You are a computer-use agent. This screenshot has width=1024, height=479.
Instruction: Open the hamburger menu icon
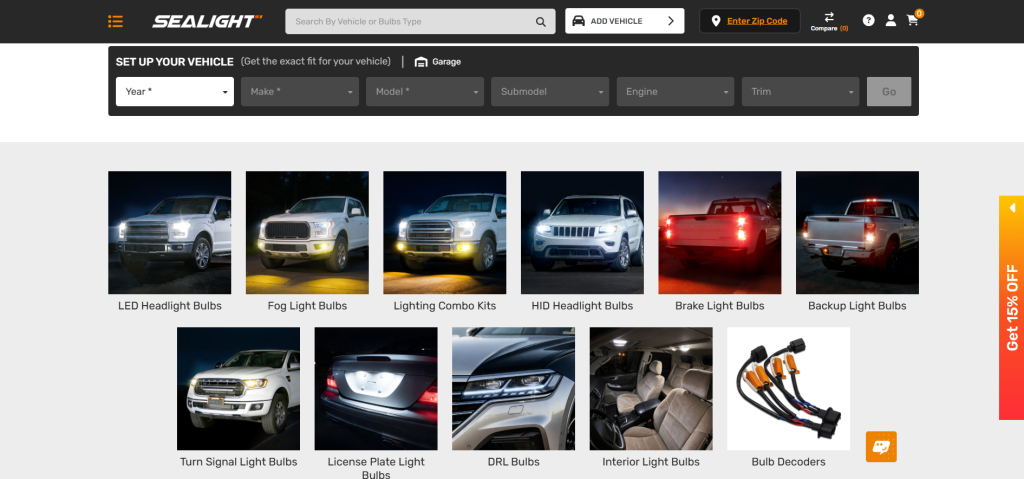[x=116, y=21]
